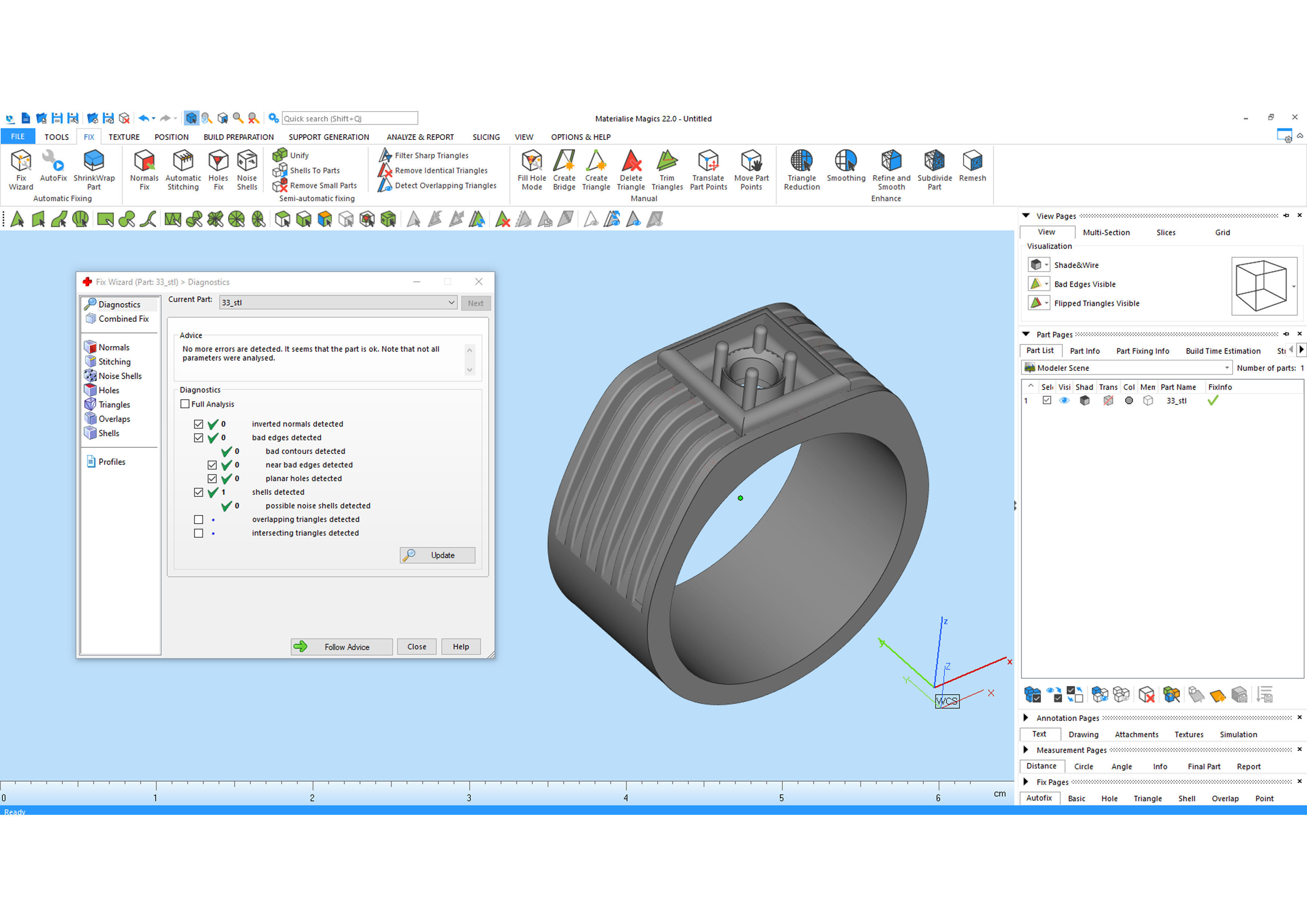Screen dimensions: 1307x924
Task: Enable the Full Analysis checkbox
Action: click(x=185, y=404)
